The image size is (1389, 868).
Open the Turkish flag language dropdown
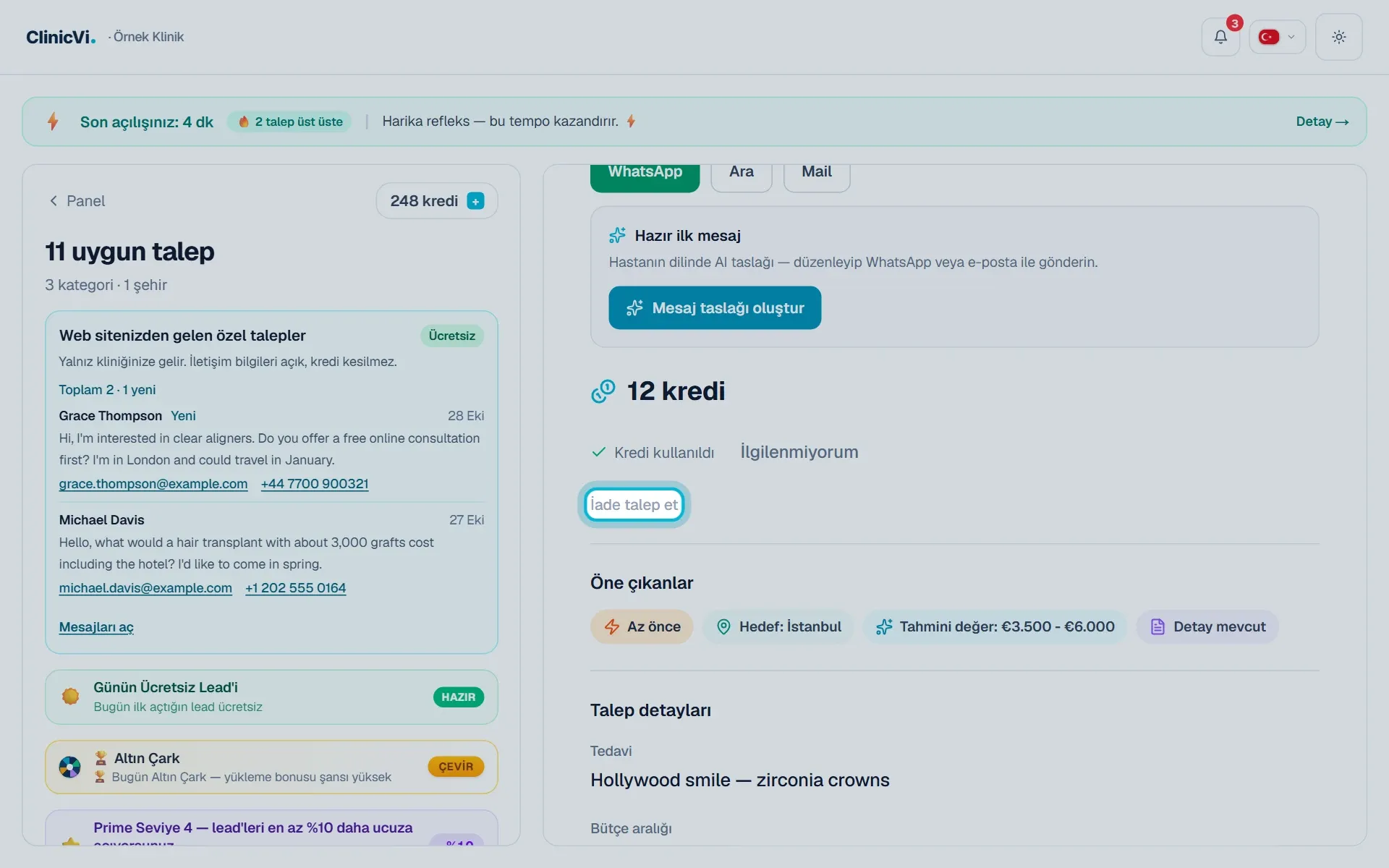click(1277, 37)
